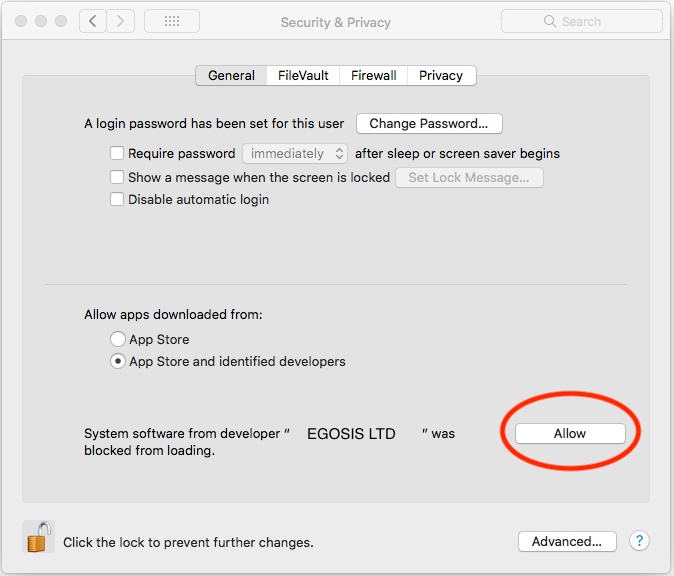Click the forward navigation arrow
674x576 pixels.
[x=120, y=21]
